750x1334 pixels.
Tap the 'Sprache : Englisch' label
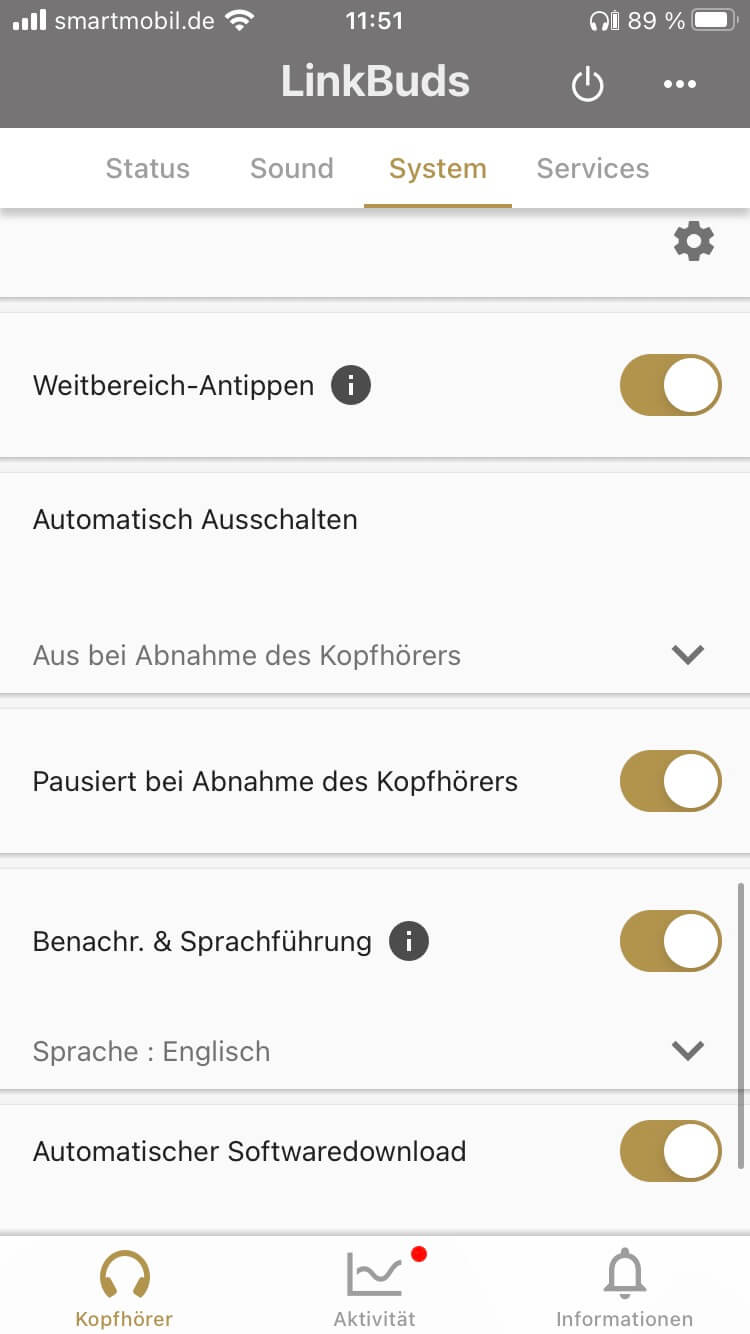pyautogui.click(x=151, y=1052)
